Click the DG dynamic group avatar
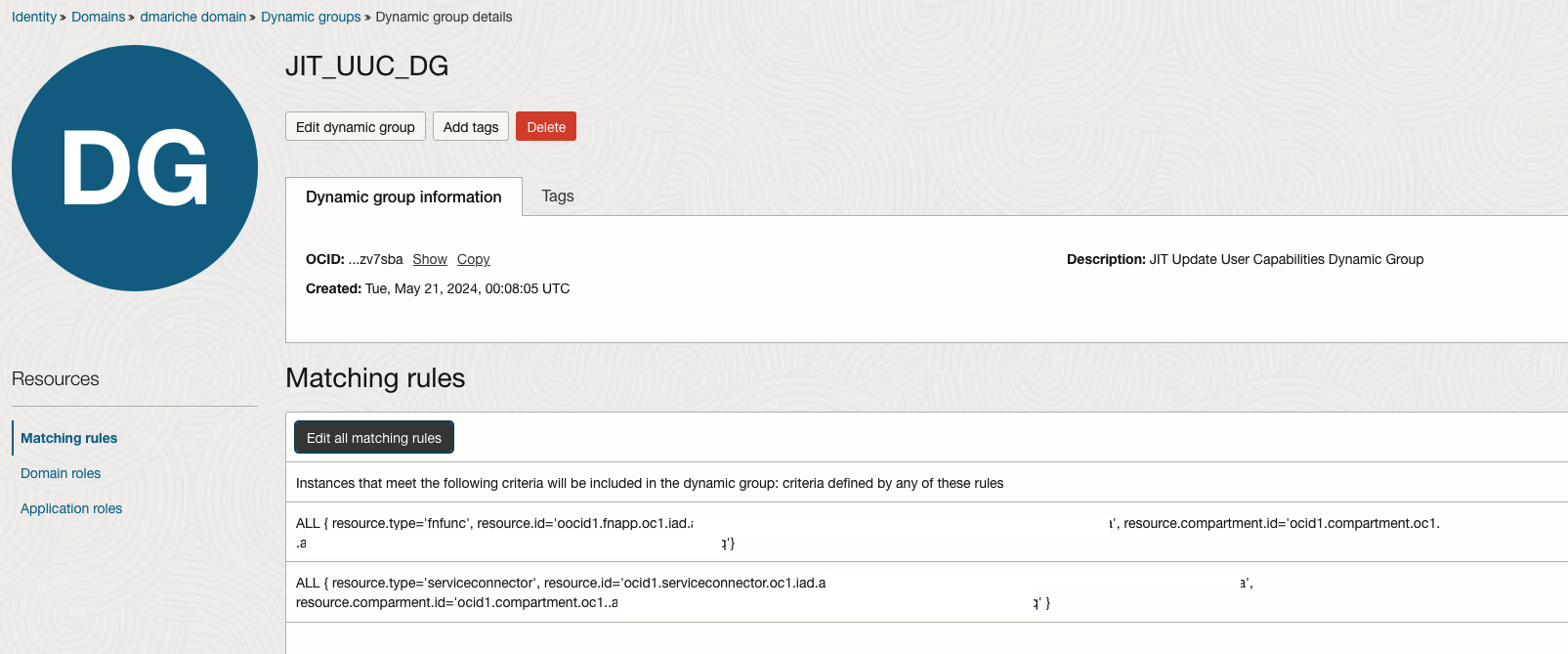1568x654 pixels. pyautogui.click(x=135, y=168)
